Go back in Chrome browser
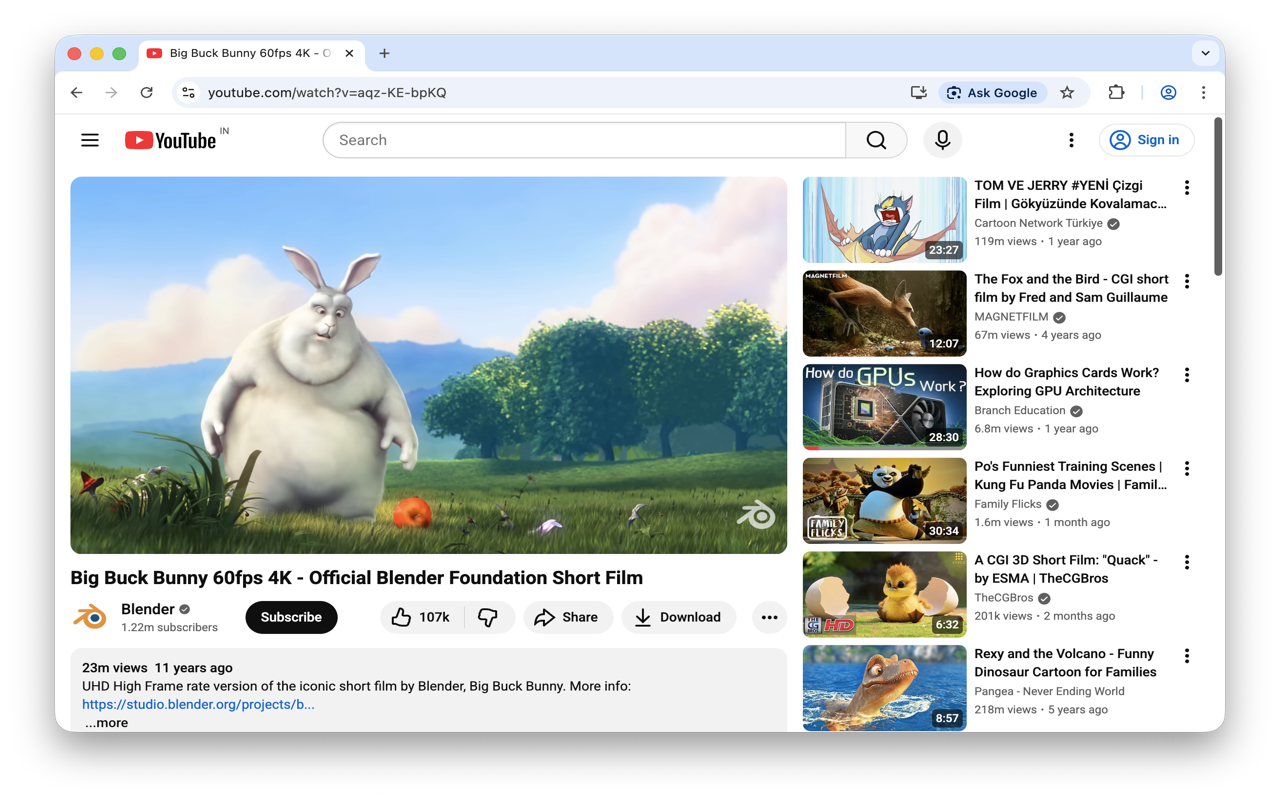The image size is (1280, 800). [x=77, y=92]
